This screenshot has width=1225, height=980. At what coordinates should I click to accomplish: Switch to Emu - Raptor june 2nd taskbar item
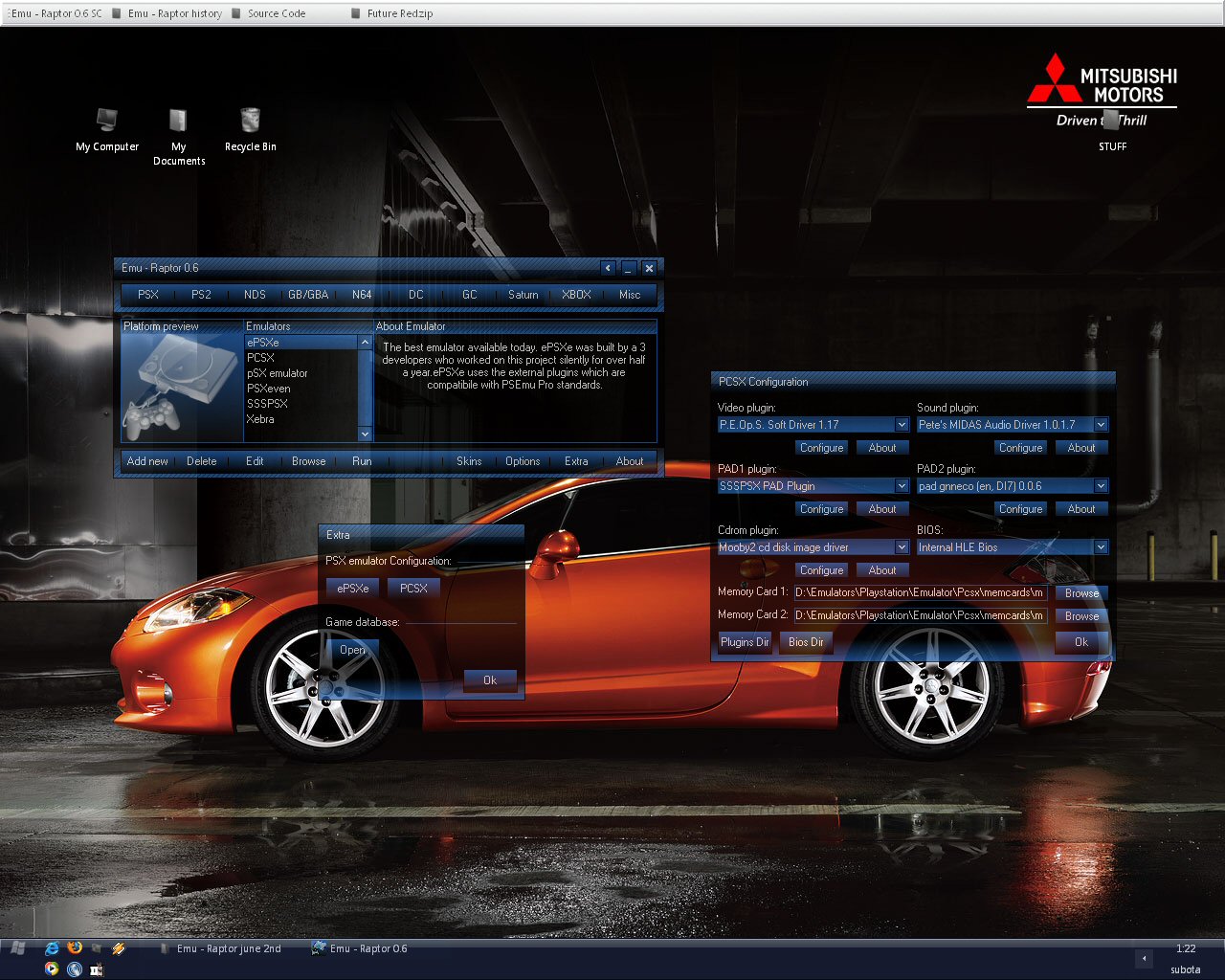[x=221, y=948]
